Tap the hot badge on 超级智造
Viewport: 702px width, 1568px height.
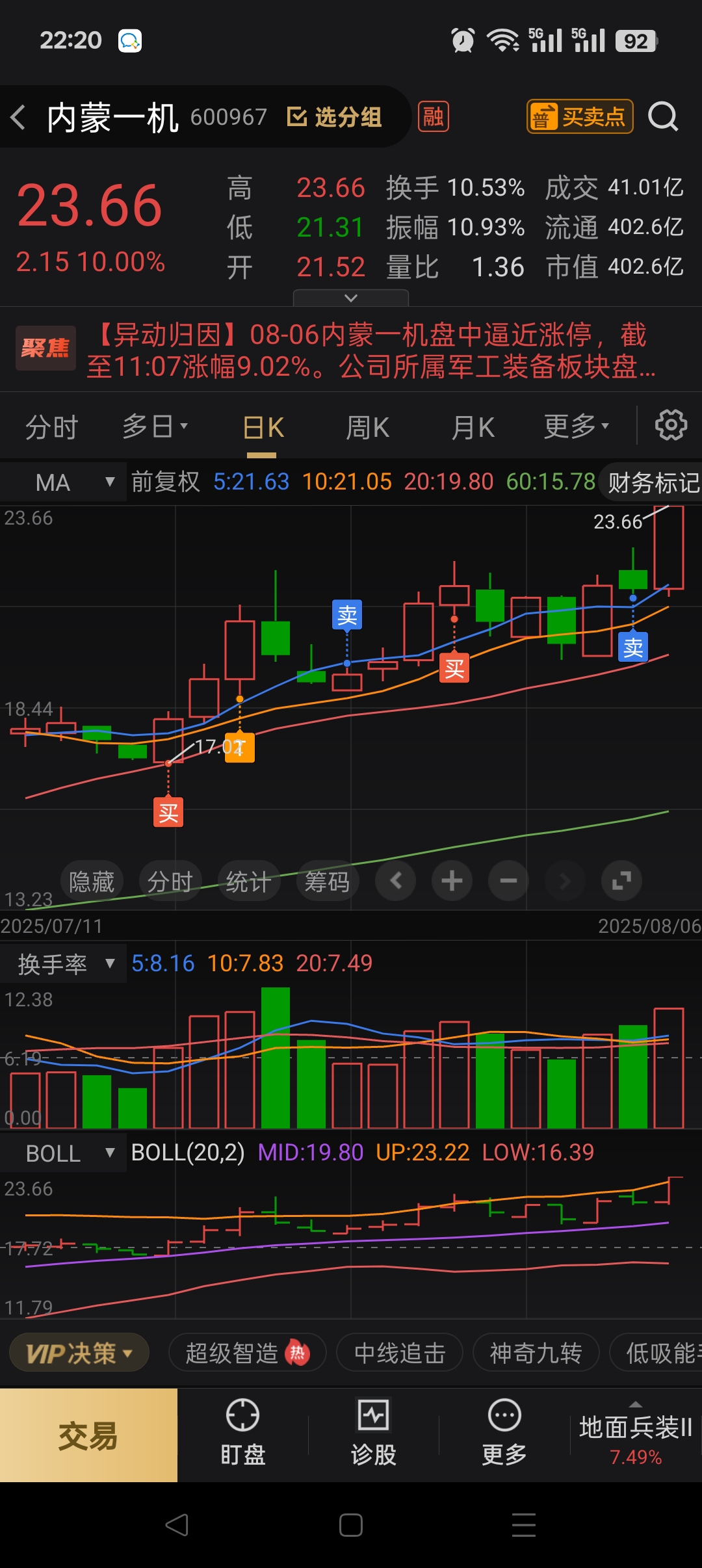coord(297,1353)
